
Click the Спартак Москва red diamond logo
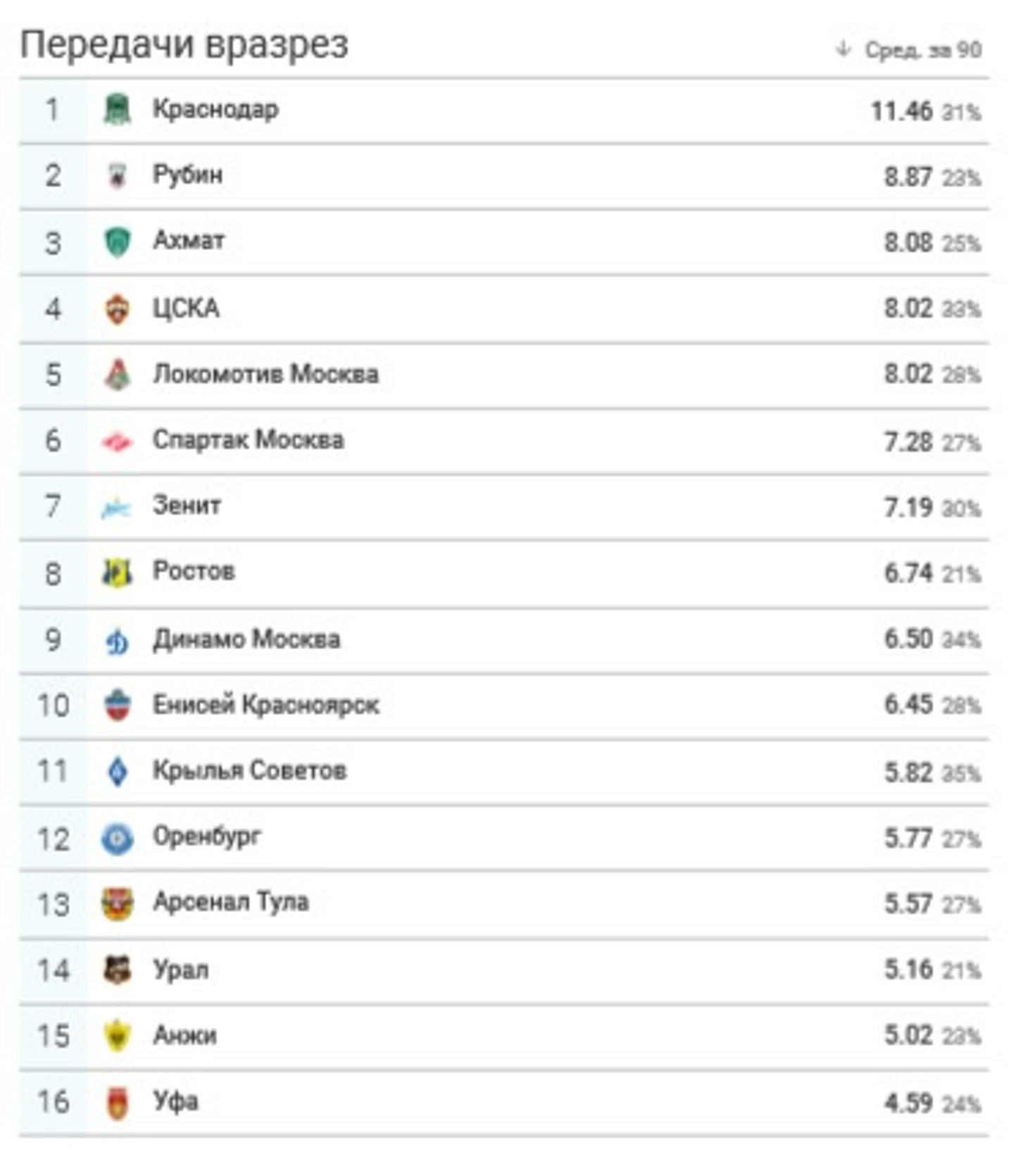pos(118,442)
